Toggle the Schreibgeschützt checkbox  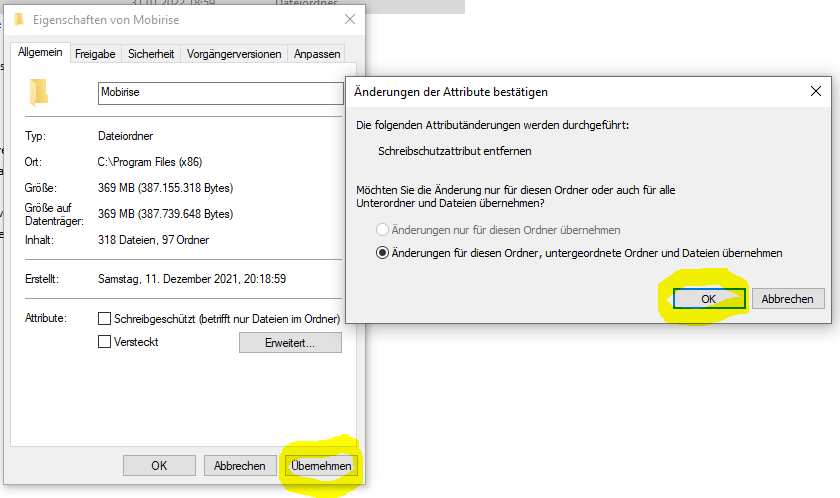[x=104, y=319]
